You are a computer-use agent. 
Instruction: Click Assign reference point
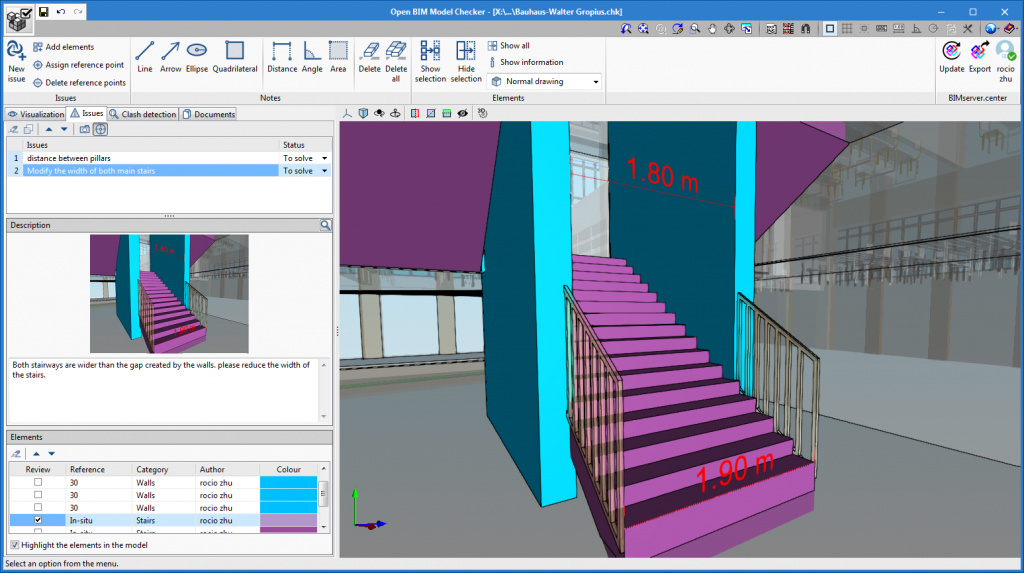pyautogui.click(x=78, y=65)
